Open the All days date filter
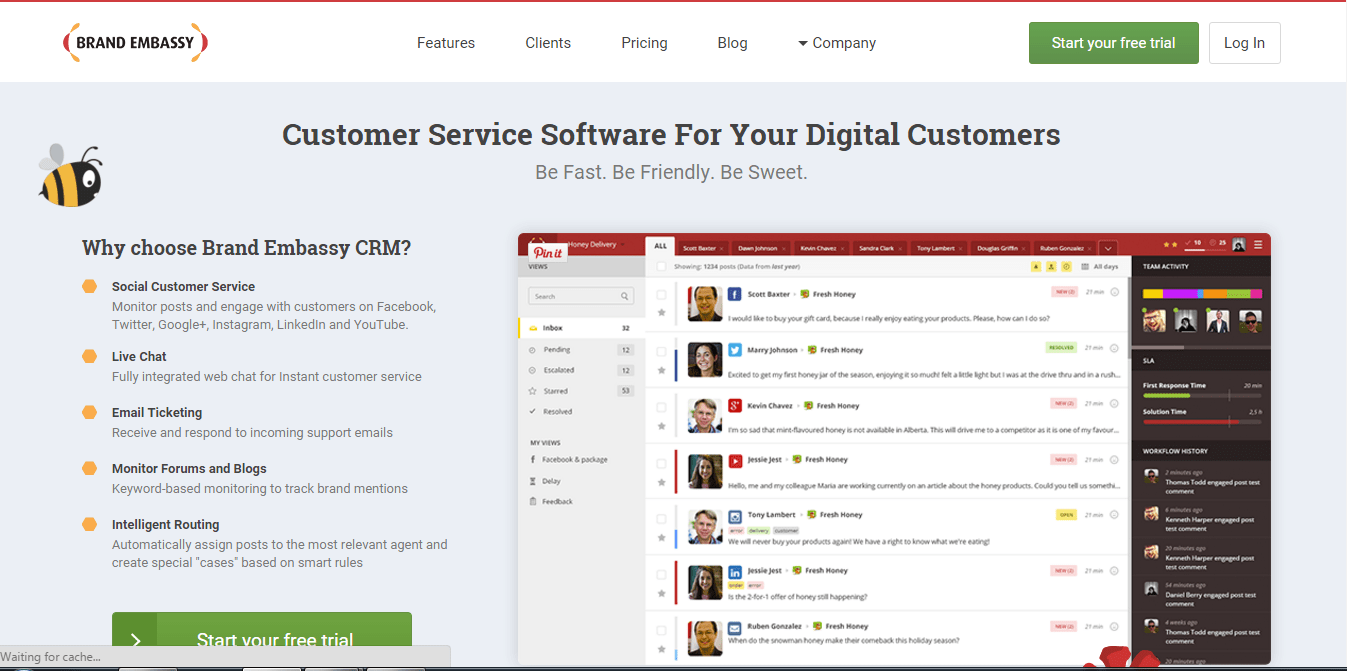 1099,267
